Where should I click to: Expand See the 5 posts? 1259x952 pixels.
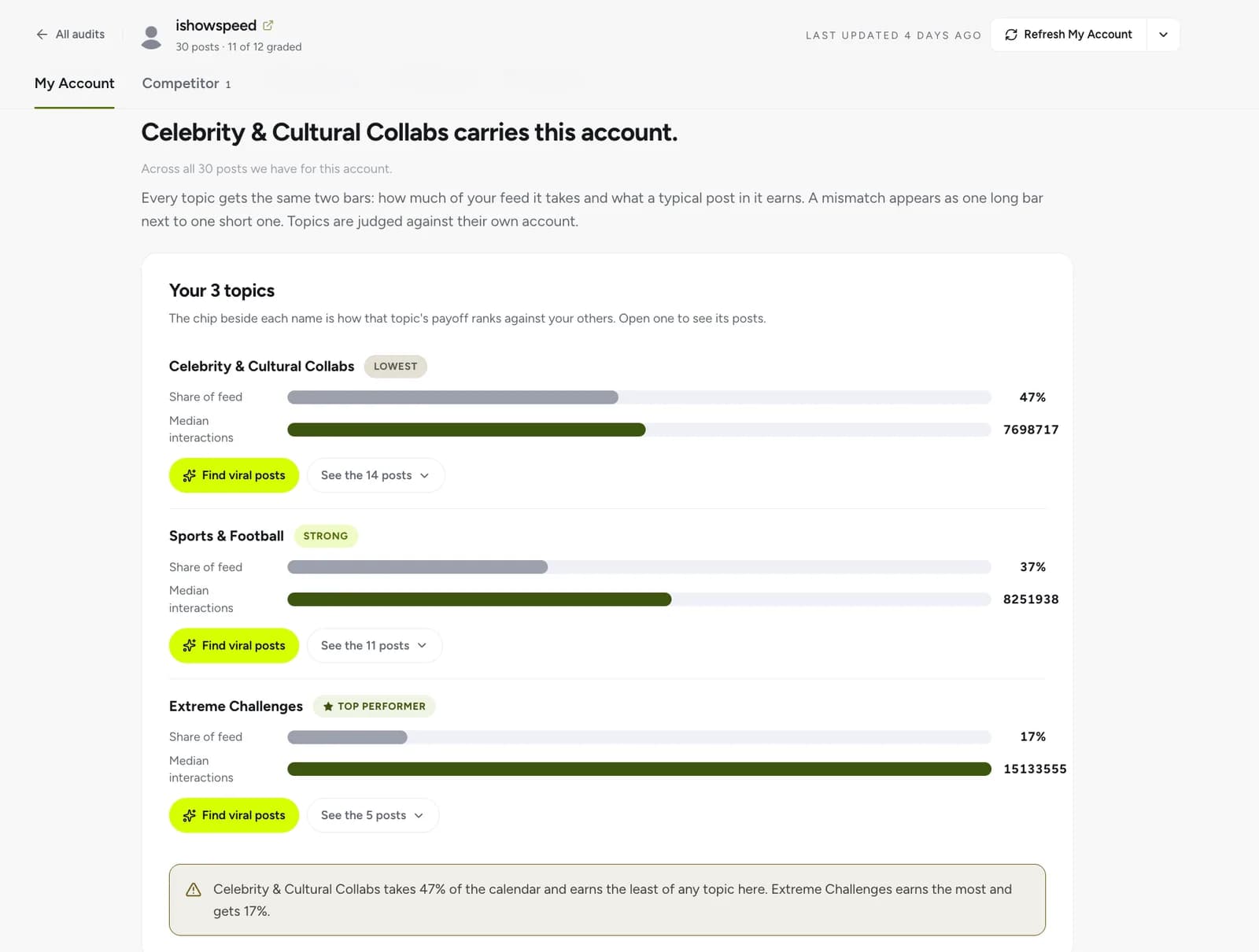coord(373,815)
